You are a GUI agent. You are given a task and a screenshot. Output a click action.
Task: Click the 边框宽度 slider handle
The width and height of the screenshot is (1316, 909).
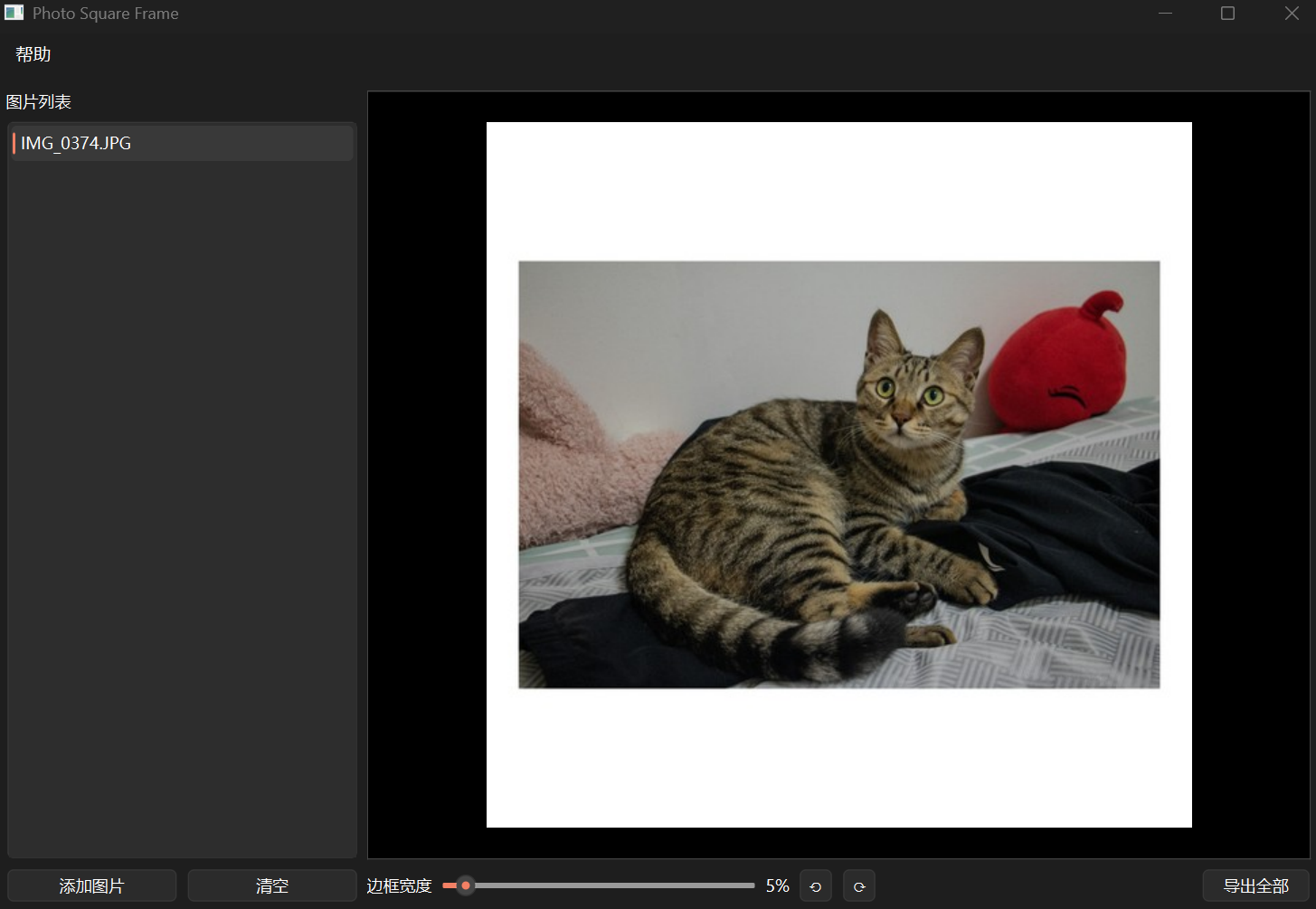(x=465, y=885)
